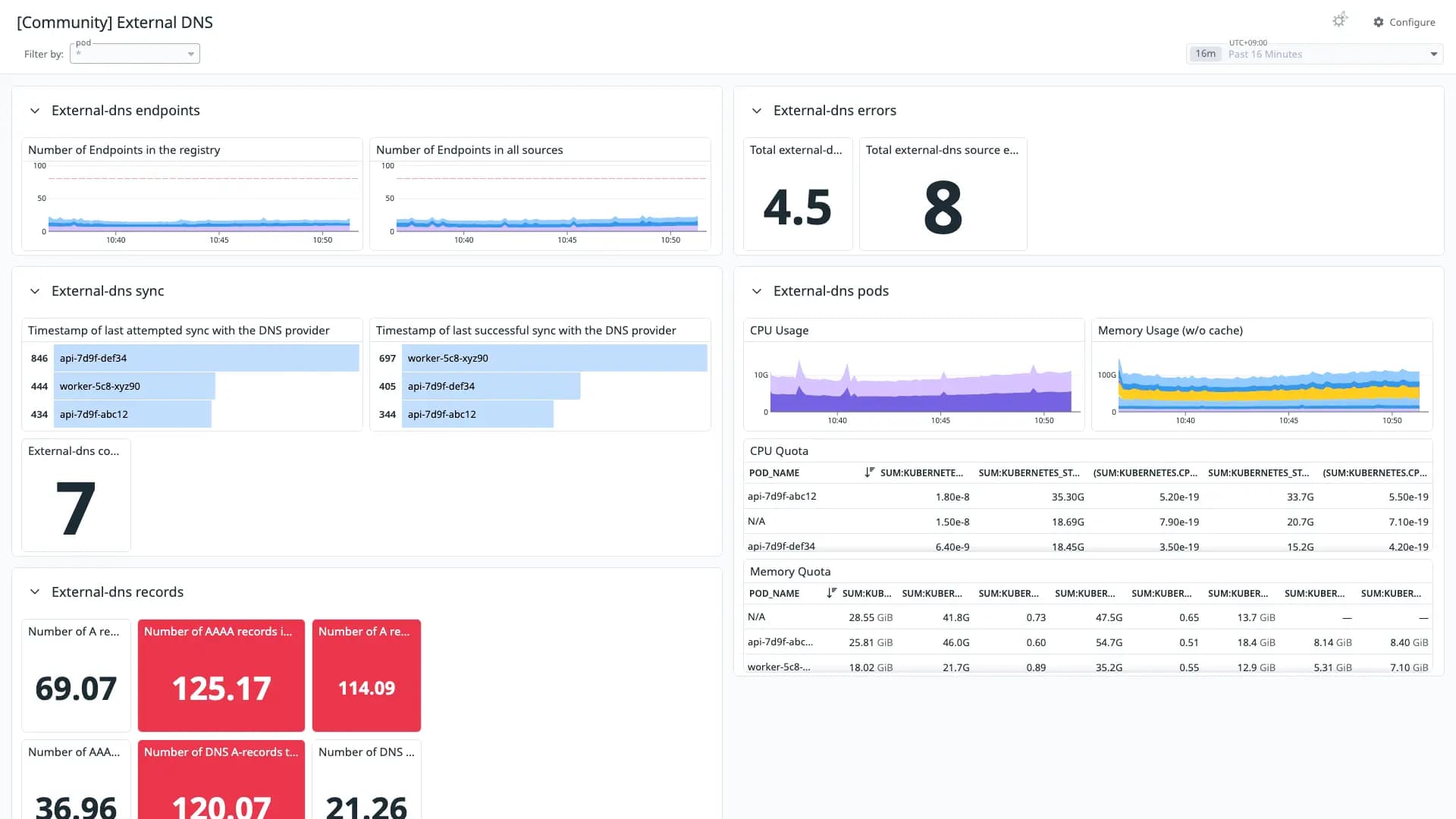This screenshot has width=1456, height=819.
Task: Collapse the External-dns pods section
Action: click(757, 291)
